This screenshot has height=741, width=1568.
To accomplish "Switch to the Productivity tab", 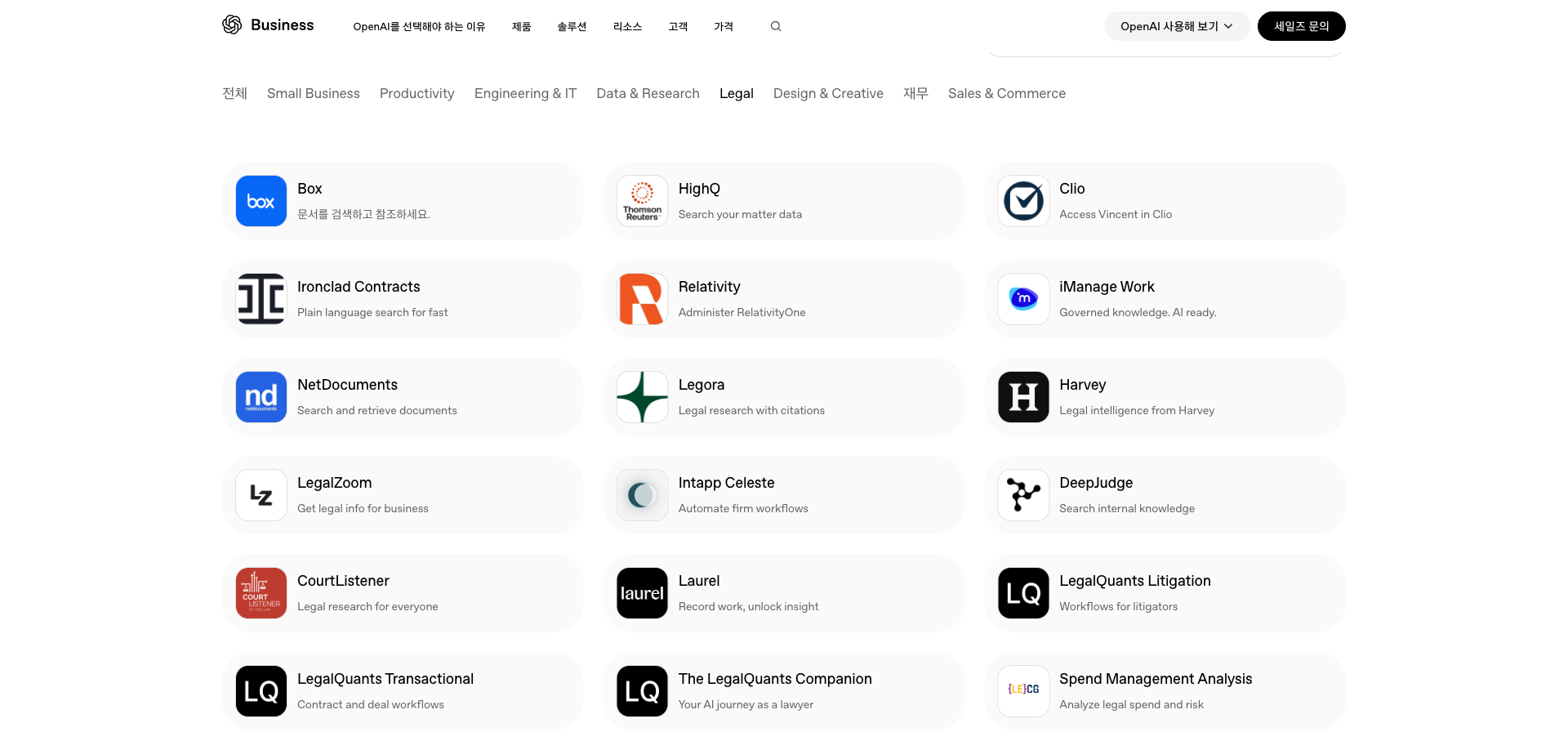I will click(417, 93).
